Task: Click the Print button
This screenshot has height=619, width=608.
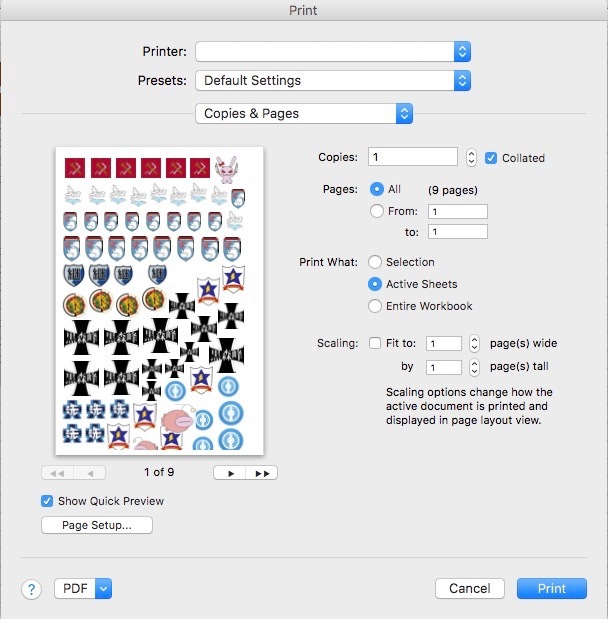Action: coord(552,589)
